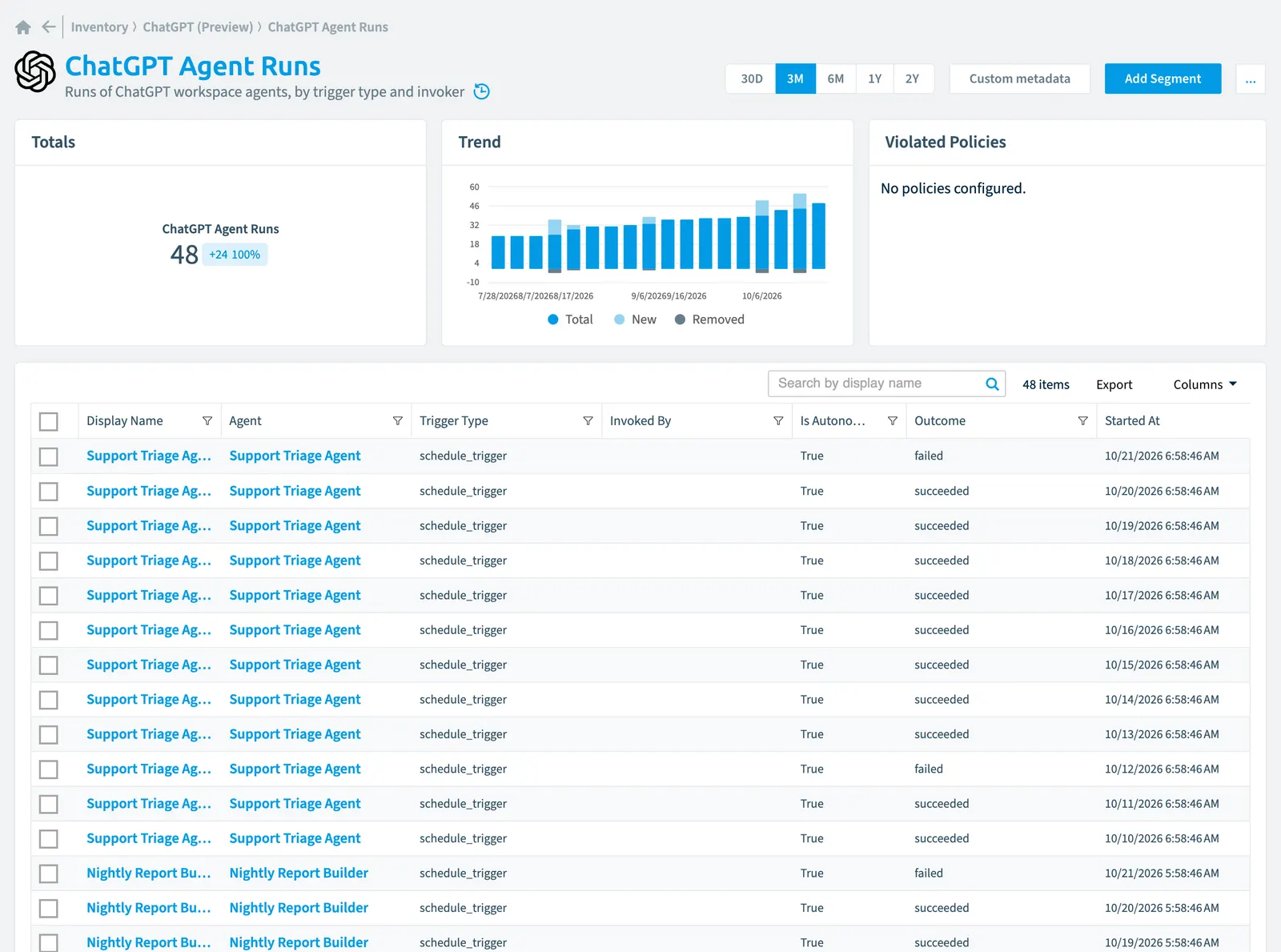Screen dimensions: 1281x952
Task: Open the Outcome column filter
Action: (x=1083, y=421)
